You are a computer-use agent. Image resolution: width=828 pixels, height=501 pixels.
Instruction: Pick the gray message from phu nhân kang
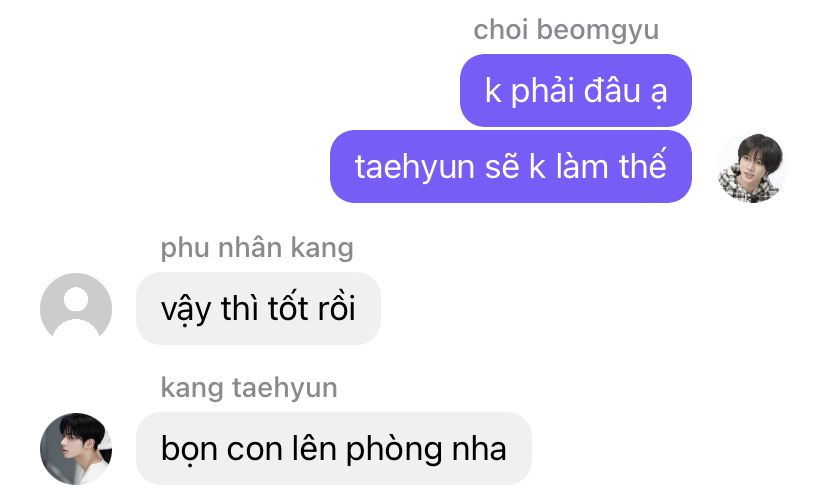pos(258,308)
